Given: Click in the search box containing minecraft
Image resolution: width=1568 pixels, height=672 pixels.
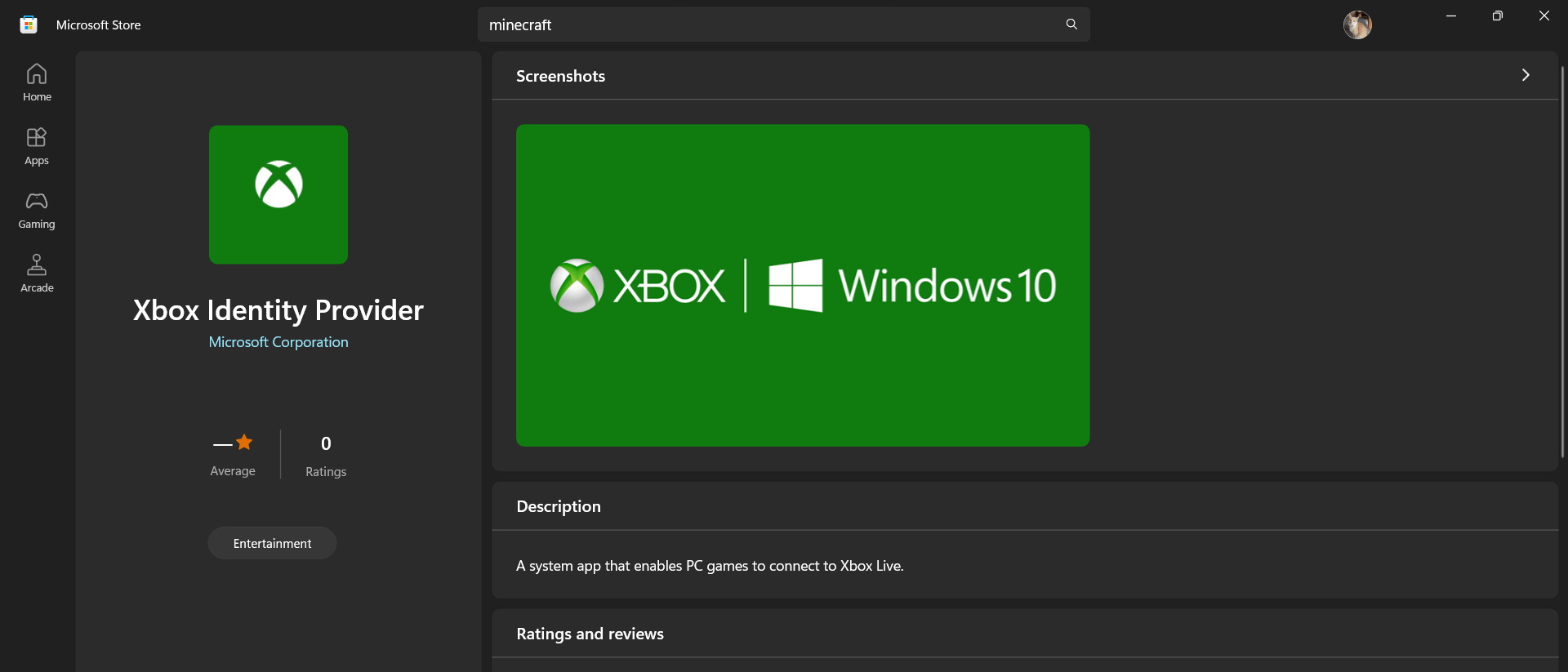Looking at the screenshot, I should [783, 24].
